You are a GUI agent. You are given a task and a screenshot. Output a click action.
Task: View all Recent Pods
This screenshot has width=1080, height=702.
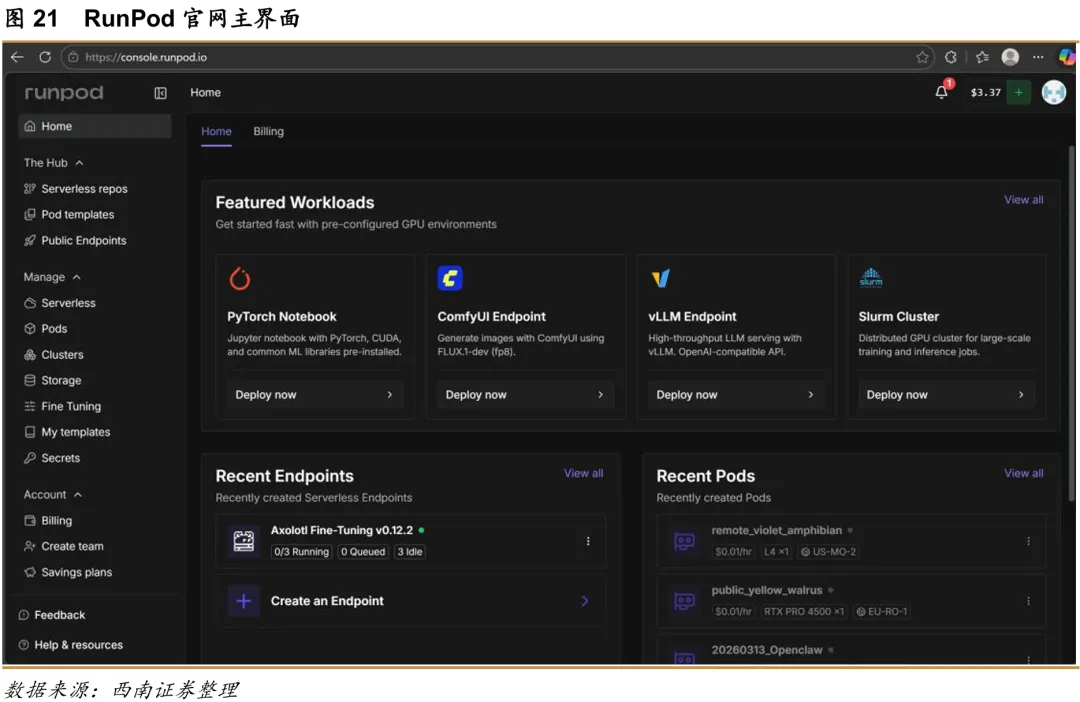(1024, 473)
